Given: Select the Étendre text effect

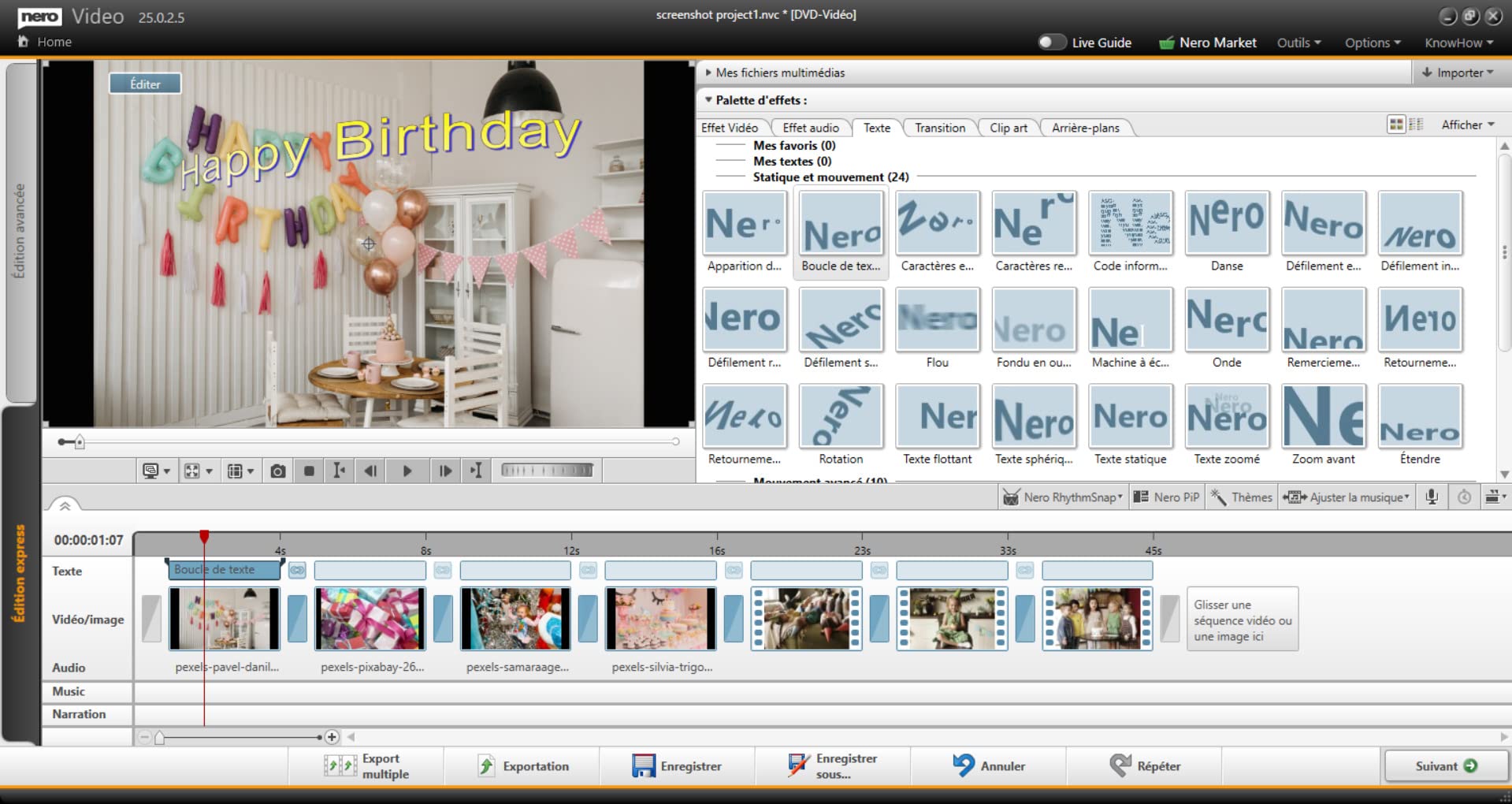Looking at the screenshot, I should coord(1420,426).
